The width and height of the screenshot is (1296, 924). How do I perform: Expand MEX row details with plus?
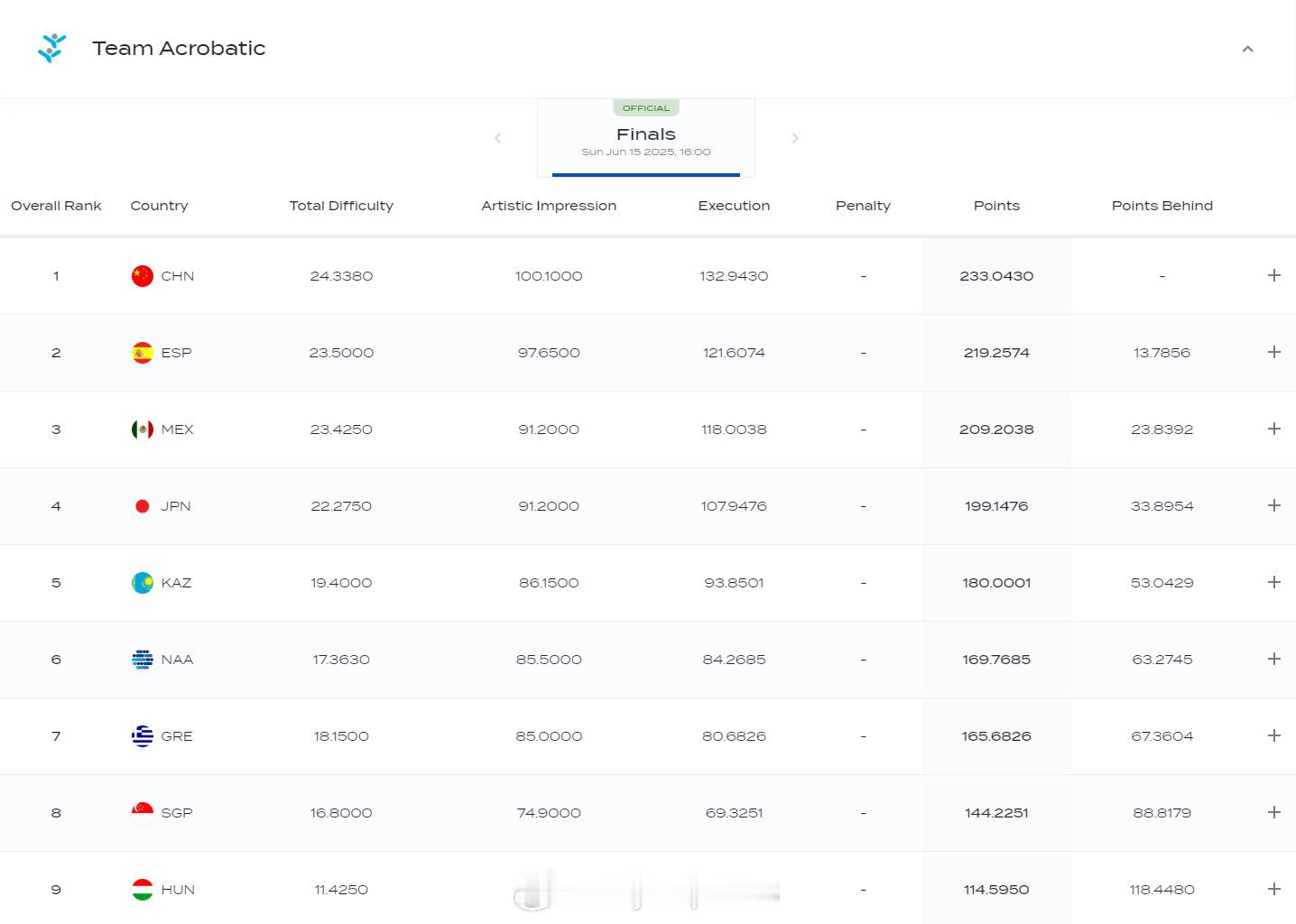point(1273,429)
